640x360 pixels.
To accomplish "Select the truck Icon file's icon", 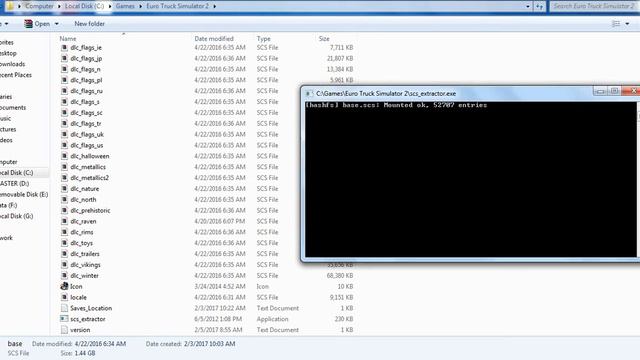I will (64, 286).
